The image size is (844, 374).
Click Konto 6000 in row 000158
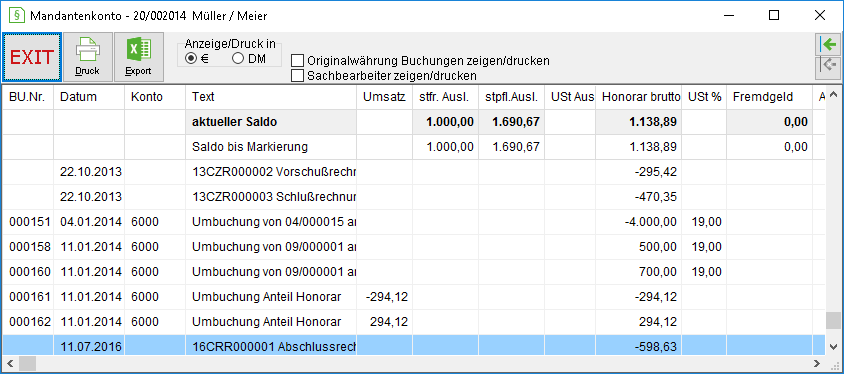(x=145, y=247)
